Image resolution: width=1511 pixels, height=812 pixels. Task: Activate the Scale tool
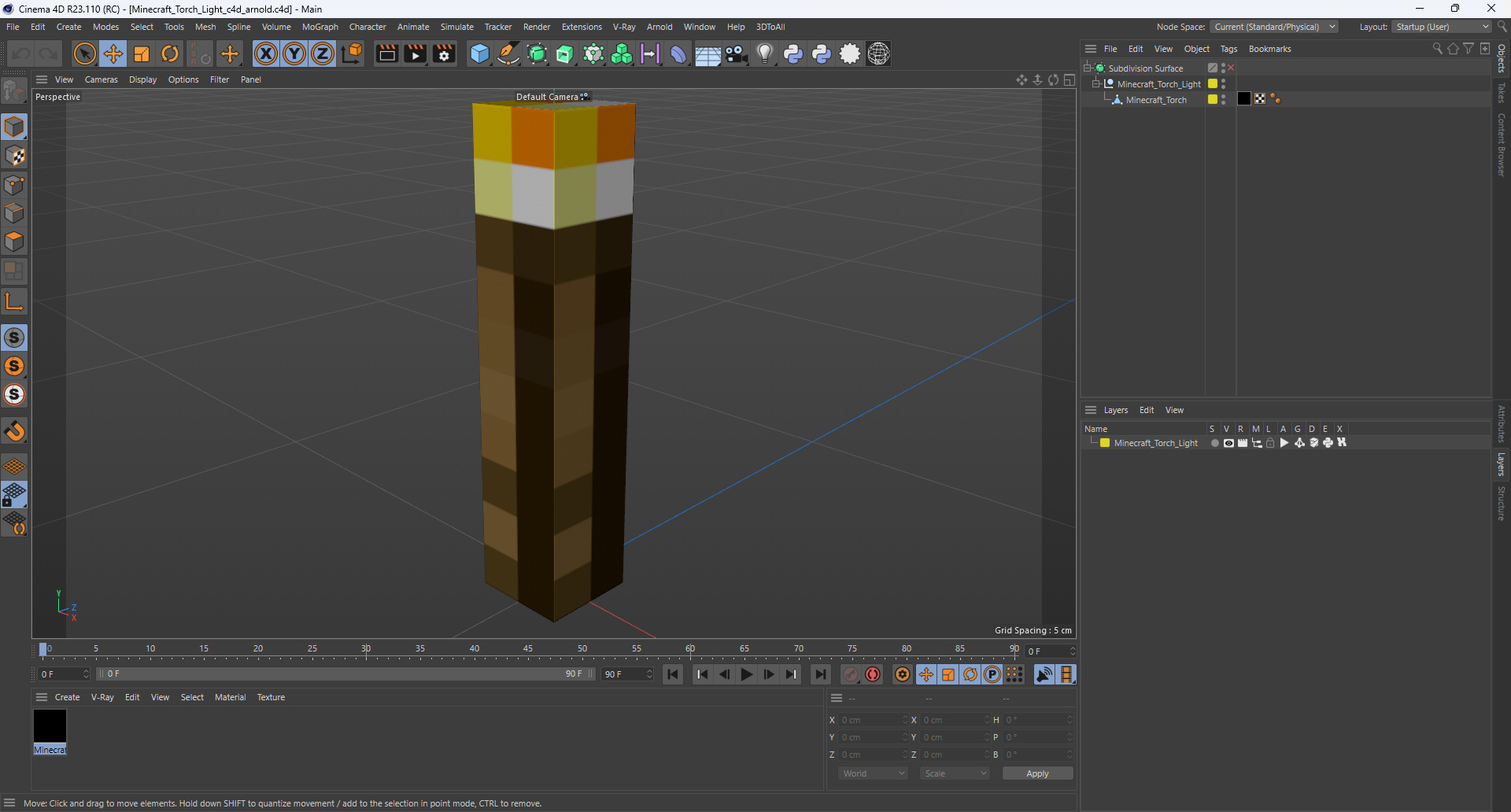click(x=142, y=54)
